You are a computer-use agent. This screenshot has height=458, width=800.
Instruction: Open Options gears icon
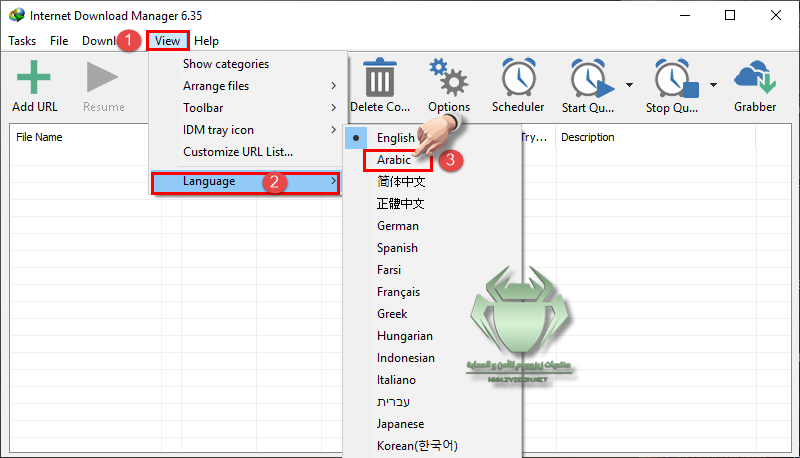coord(448,77)
